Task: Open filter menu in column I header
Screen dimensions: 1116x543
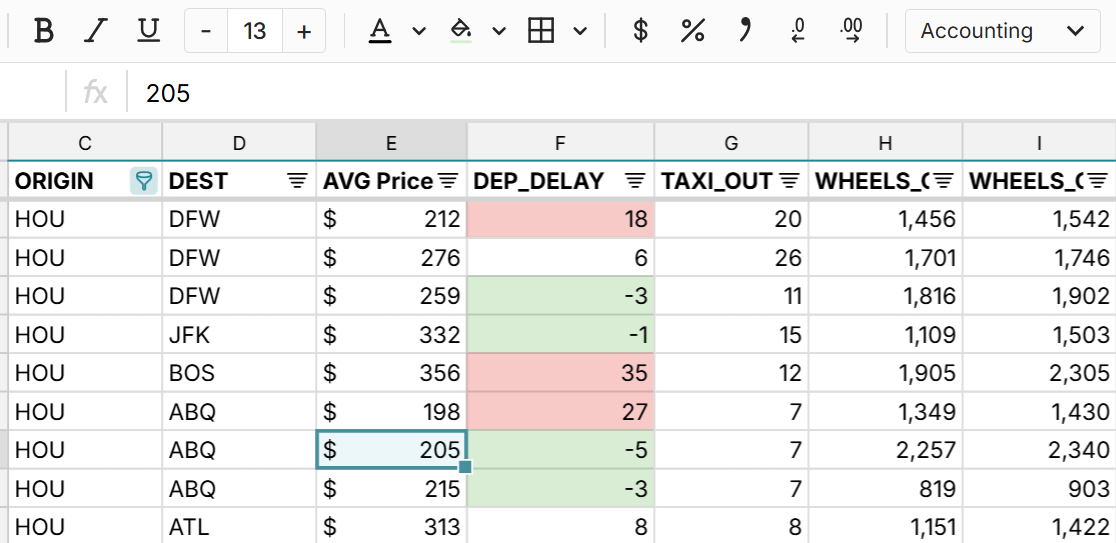Action: tap(1098, 181)
